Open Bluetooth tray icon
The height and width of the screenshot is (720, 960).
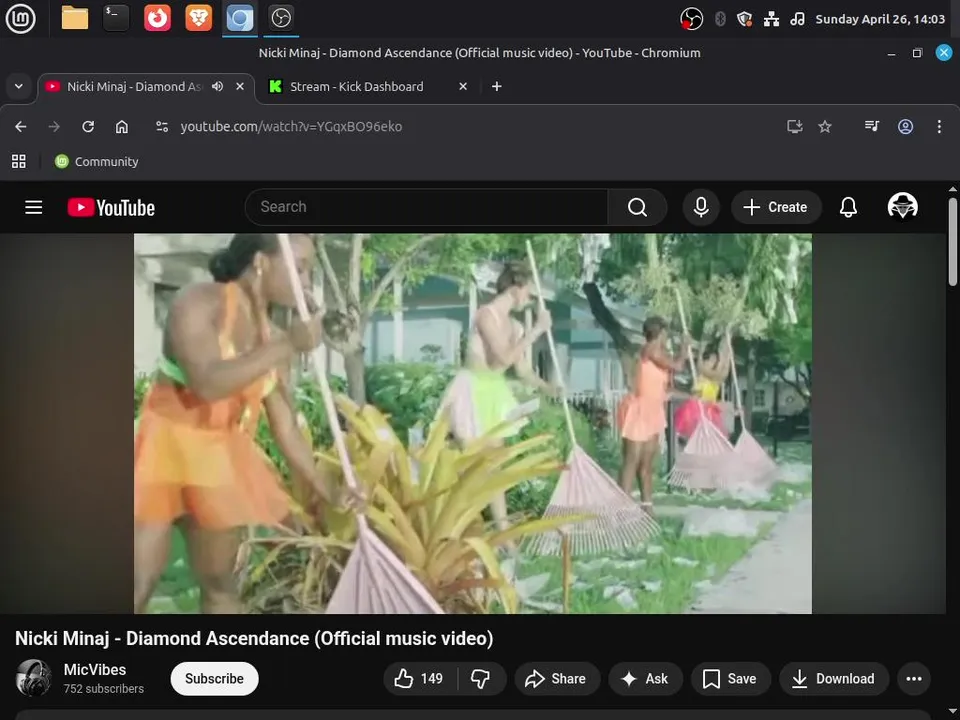720,19
